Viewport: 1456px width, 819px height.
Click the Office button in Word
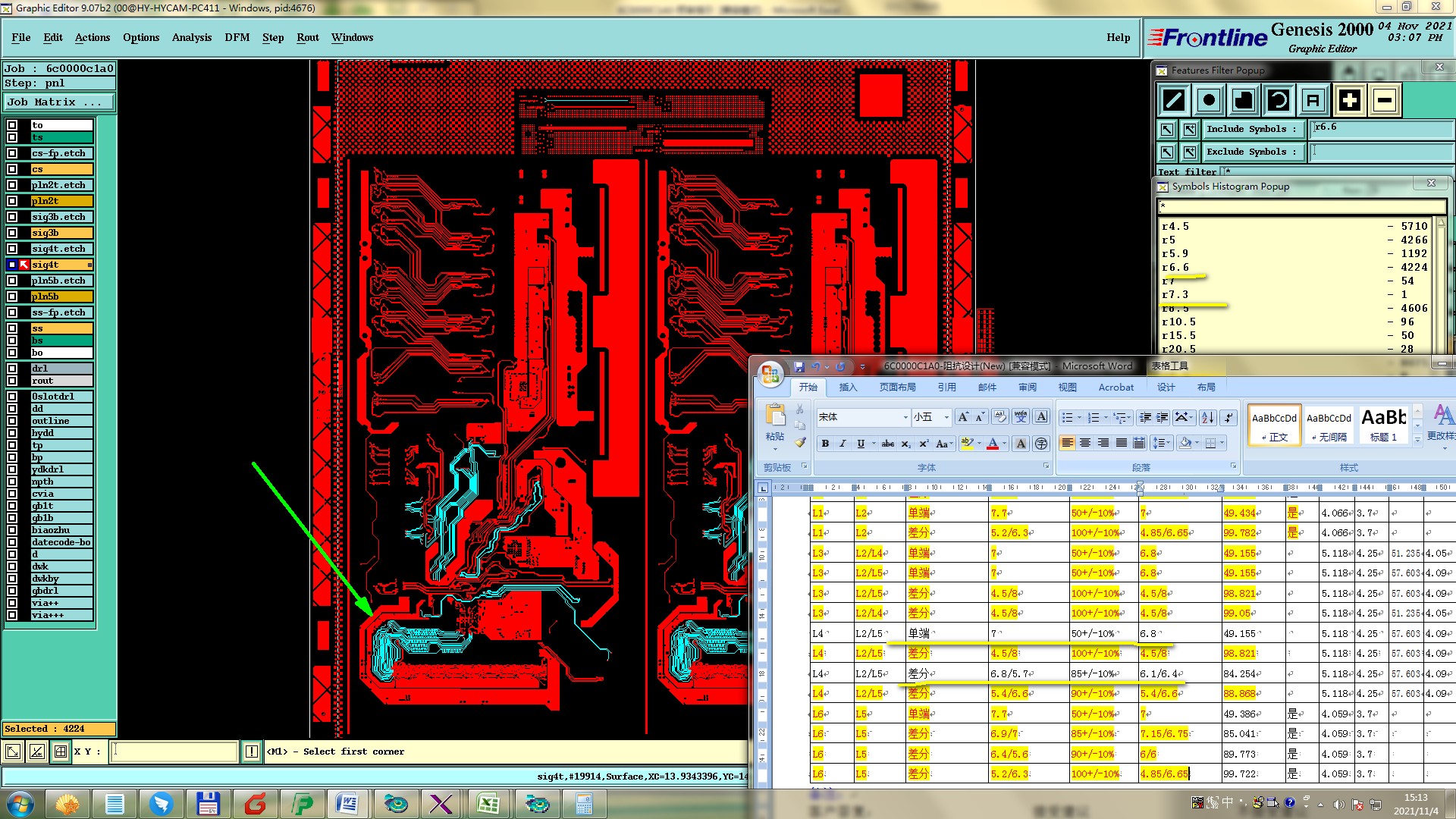tap(770, 373)
